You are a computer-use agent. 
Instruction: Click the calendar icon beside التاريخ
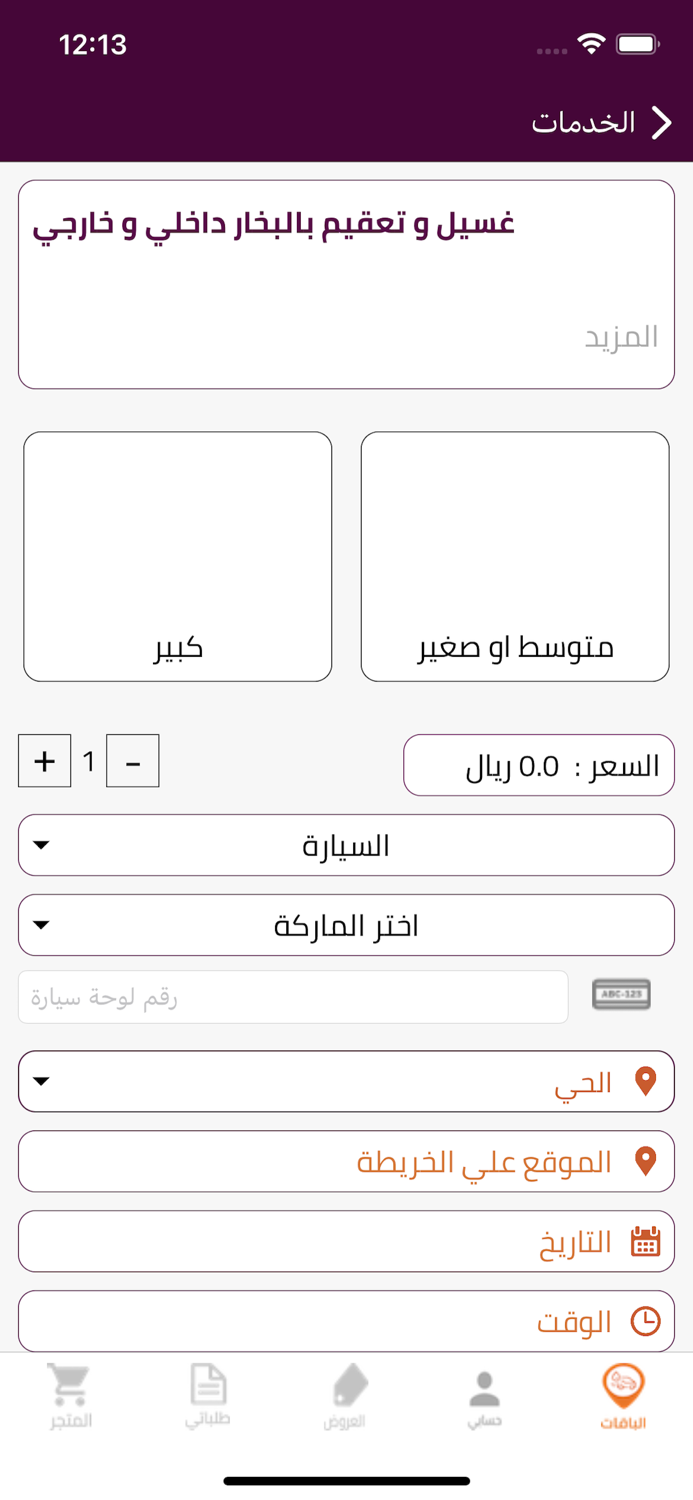click(647, 1241)
